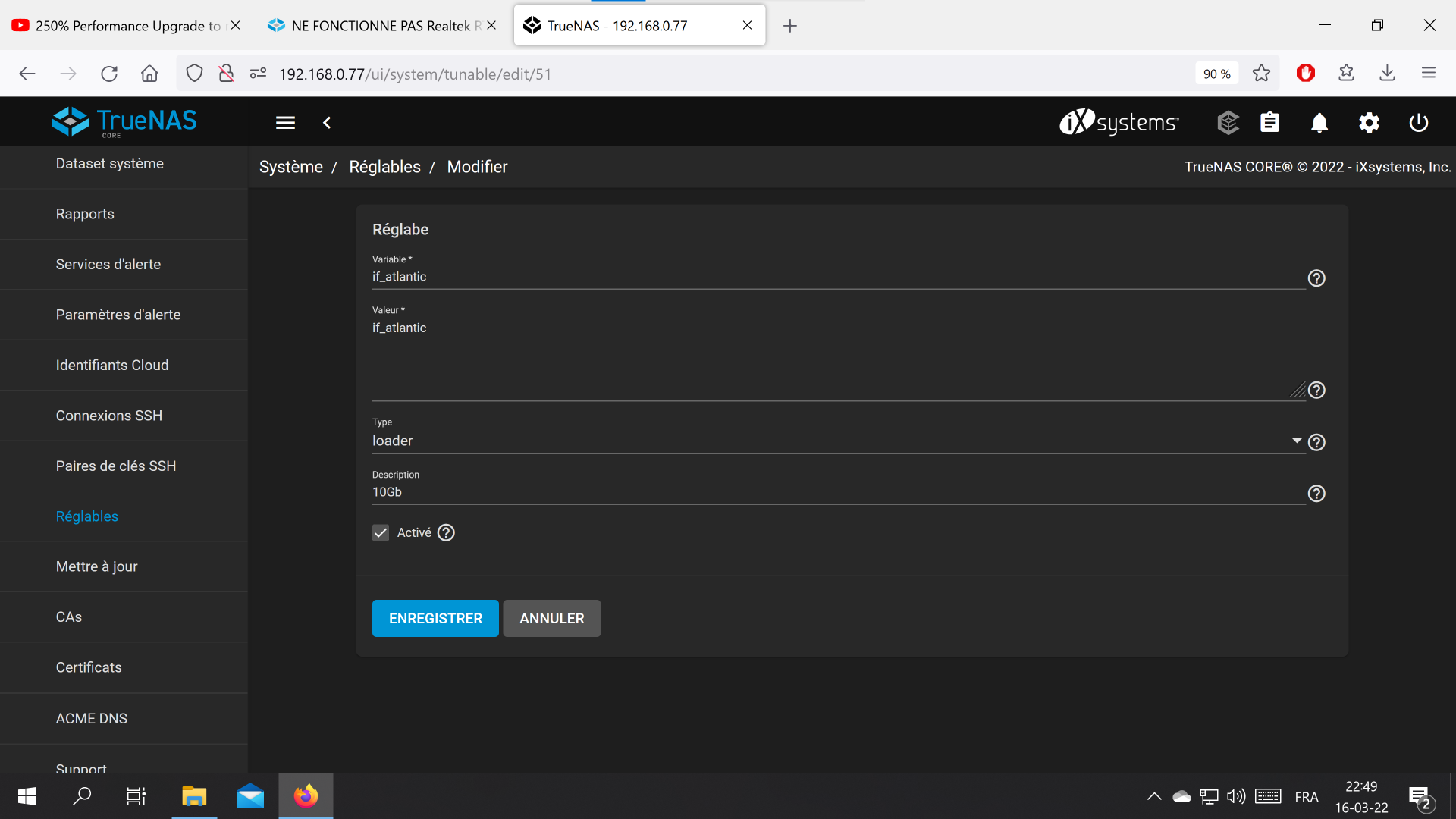1456x819 pixels.
Task: Click the red Opera-style extension icon
Action: pos(1305,74)
